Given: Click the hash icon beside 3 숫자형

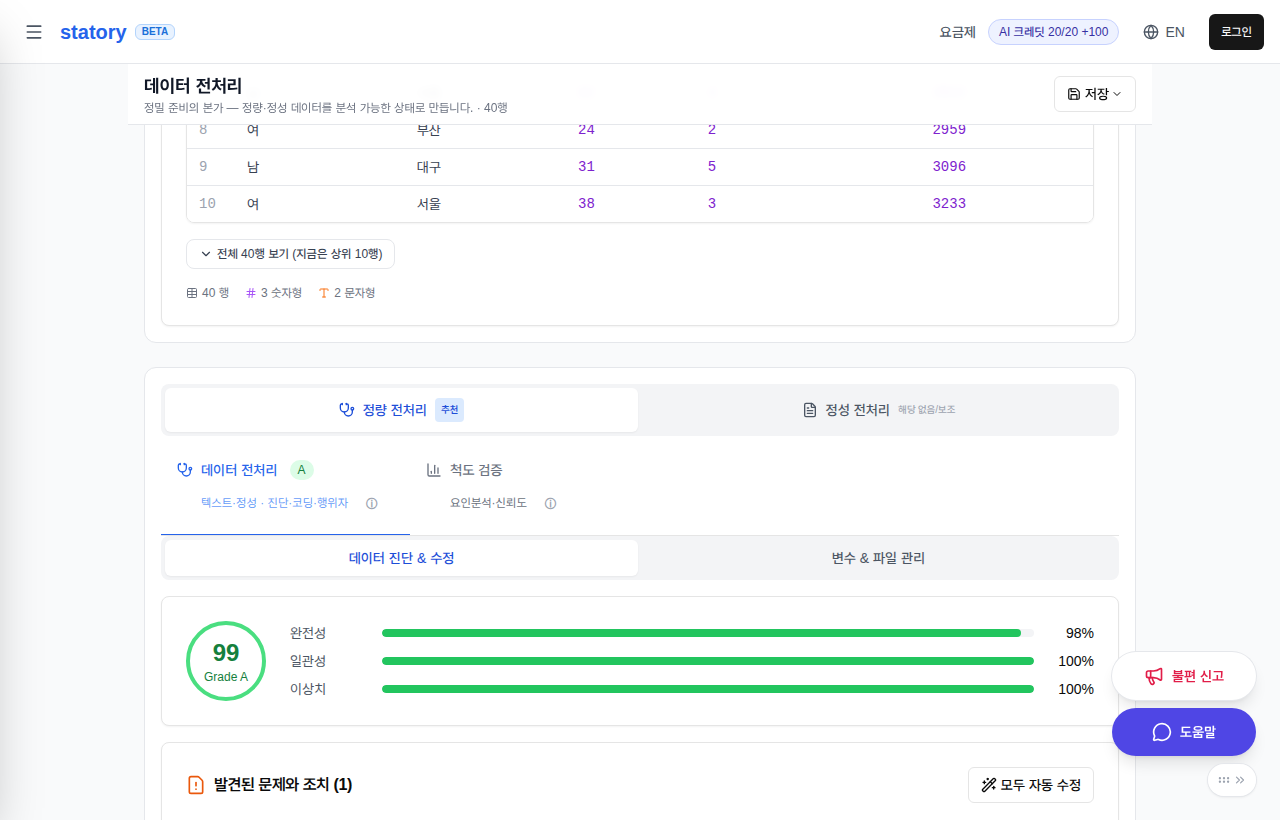Looking at the screenshot, I should pyautogui.click(x=251, y=293).
